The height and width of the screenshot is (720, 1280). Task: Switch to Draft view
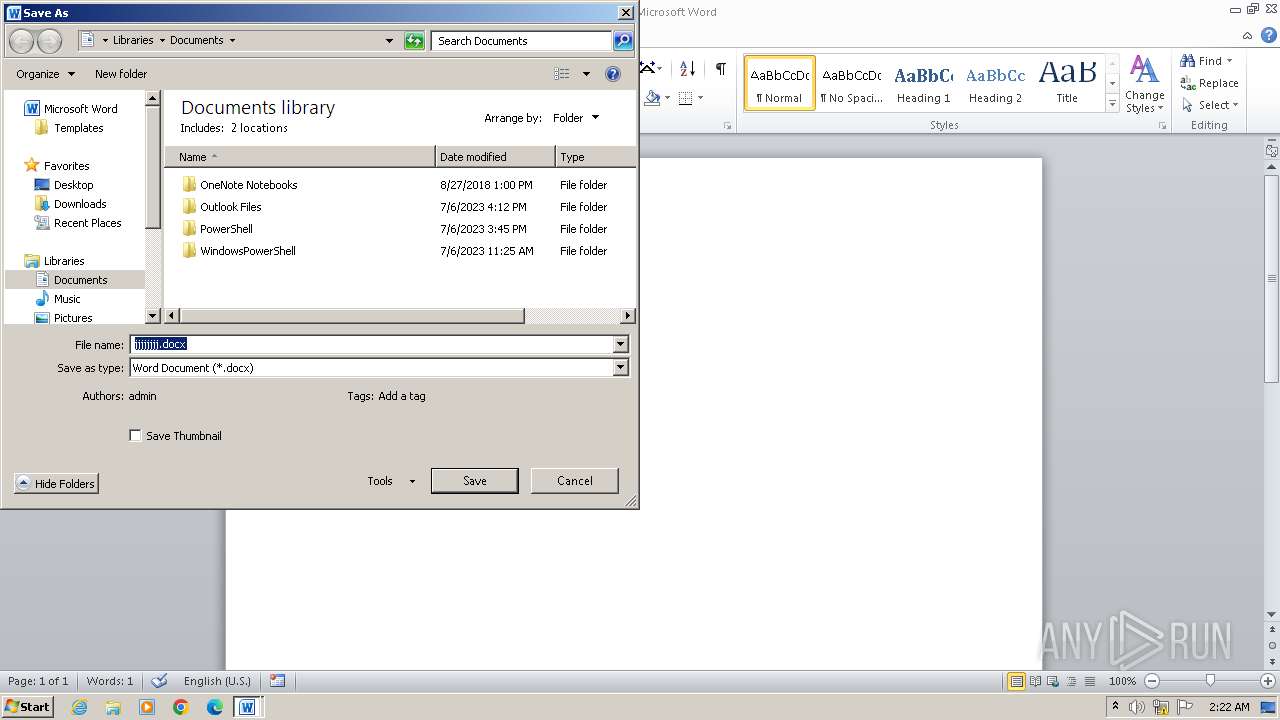coord(1088,681)
